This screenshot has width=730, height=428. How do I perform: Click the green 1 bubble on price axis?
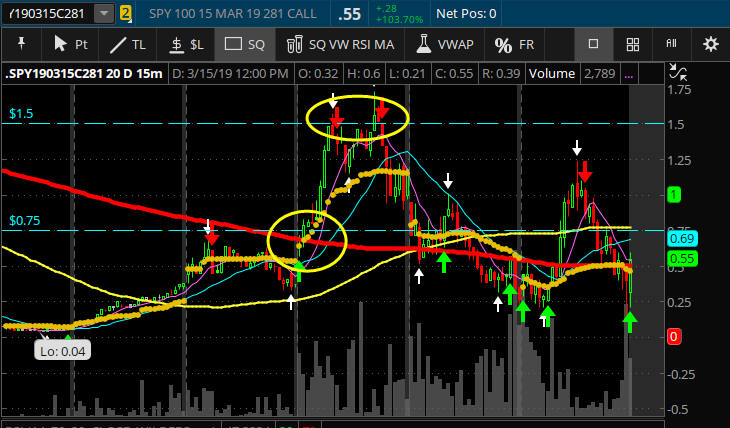tap(674, 194)
